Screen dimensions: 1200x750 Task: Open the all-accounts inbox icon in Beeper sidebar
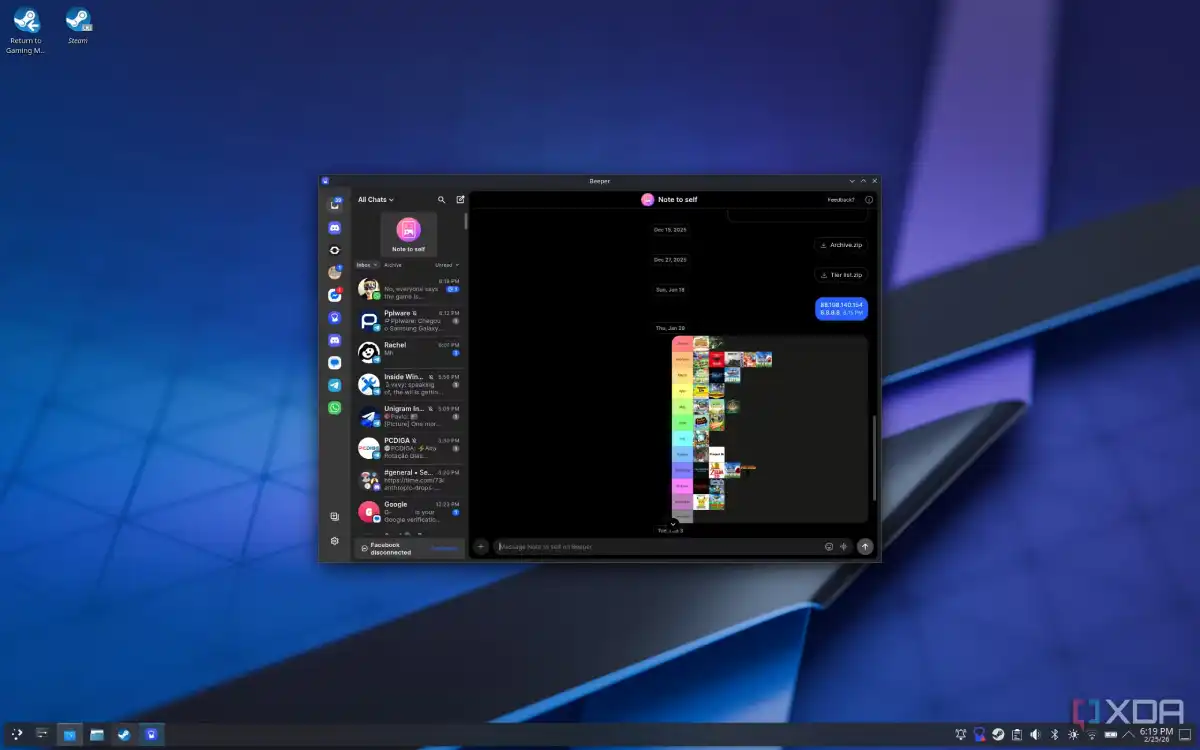pos(335,204)
